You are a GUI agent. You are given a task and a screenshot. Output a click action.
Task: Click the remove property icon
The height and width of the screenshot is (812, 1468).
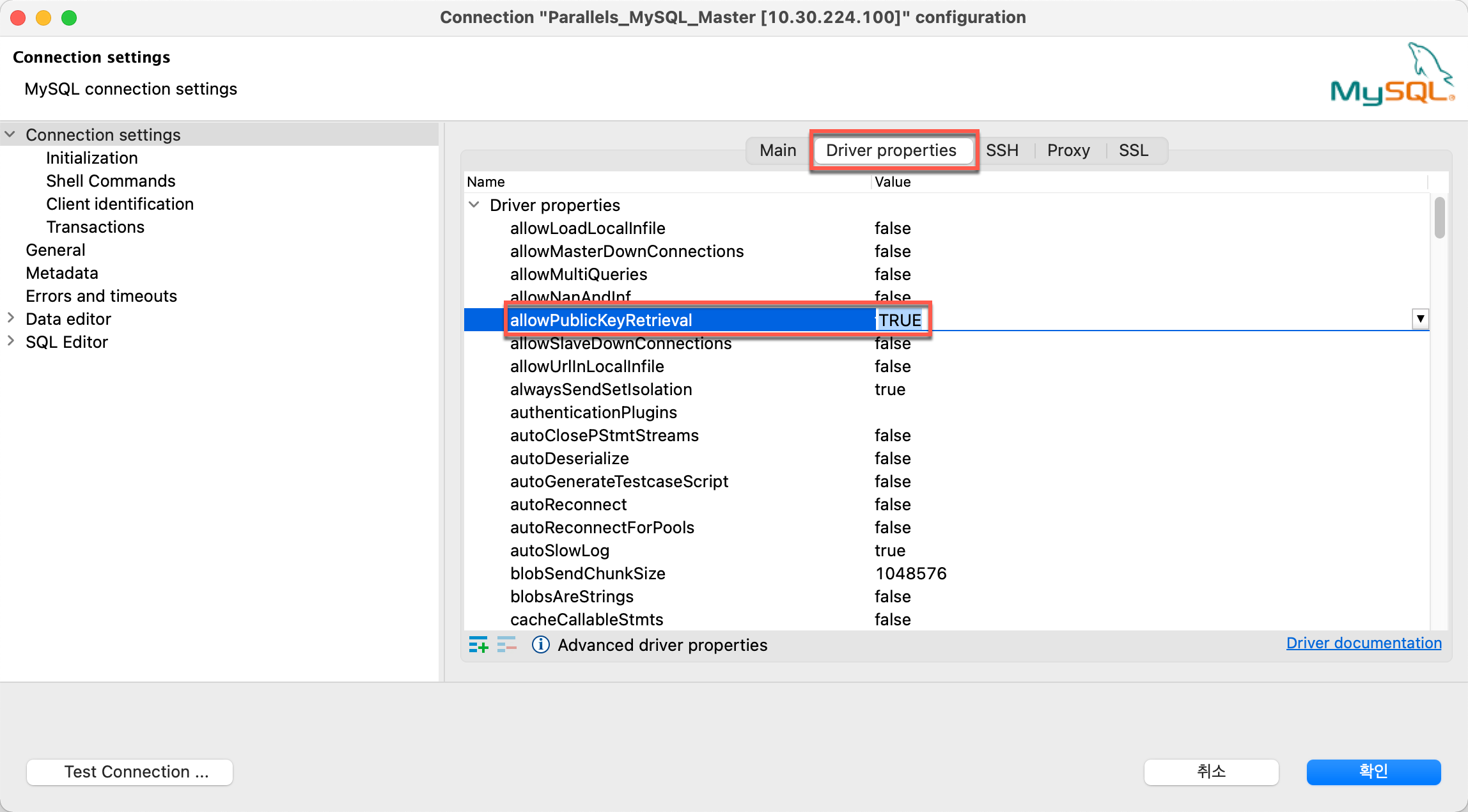pos(506,644)
